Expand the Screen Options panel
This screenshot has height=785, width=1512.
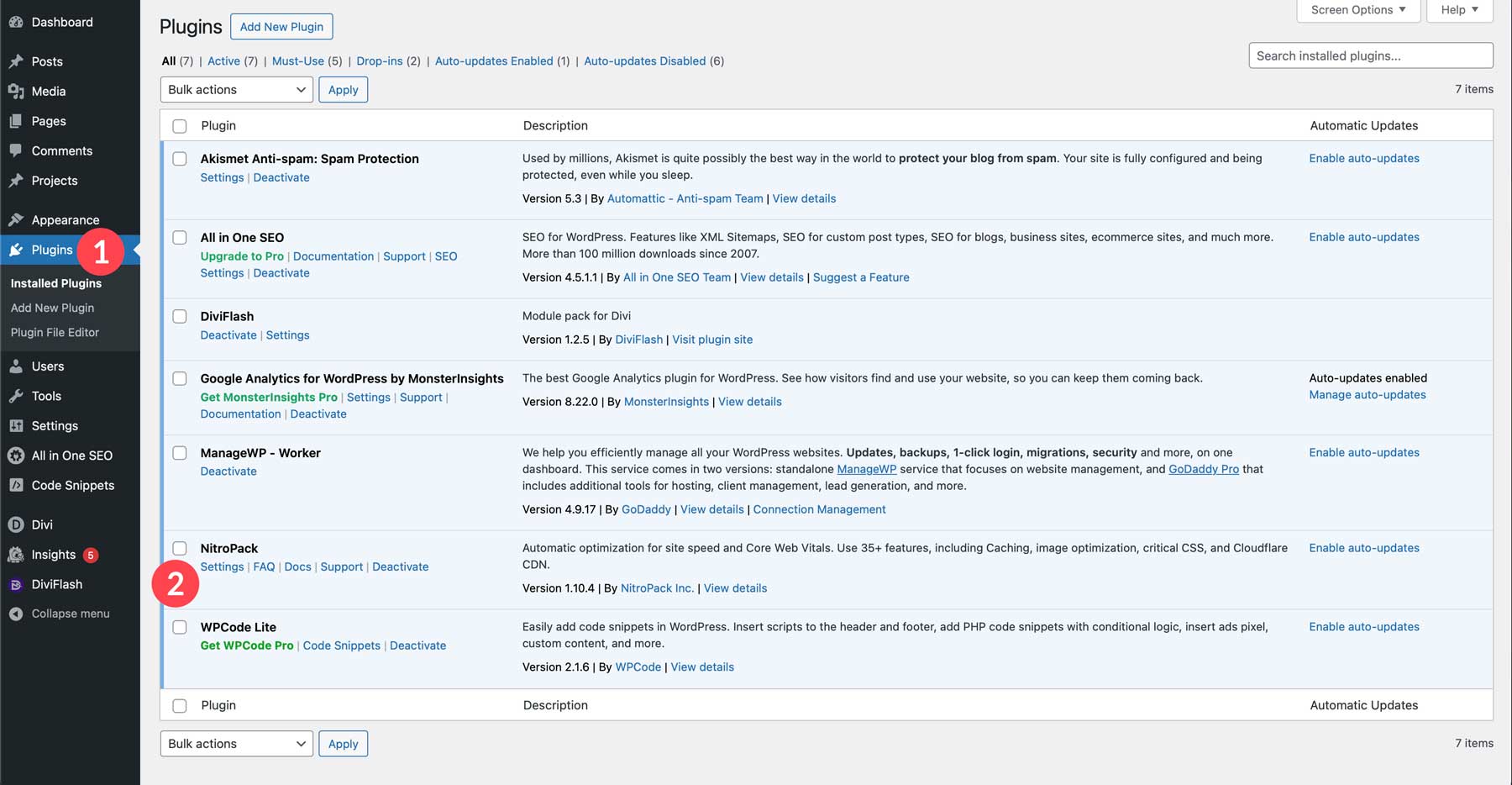click(x=1357, y=10)
